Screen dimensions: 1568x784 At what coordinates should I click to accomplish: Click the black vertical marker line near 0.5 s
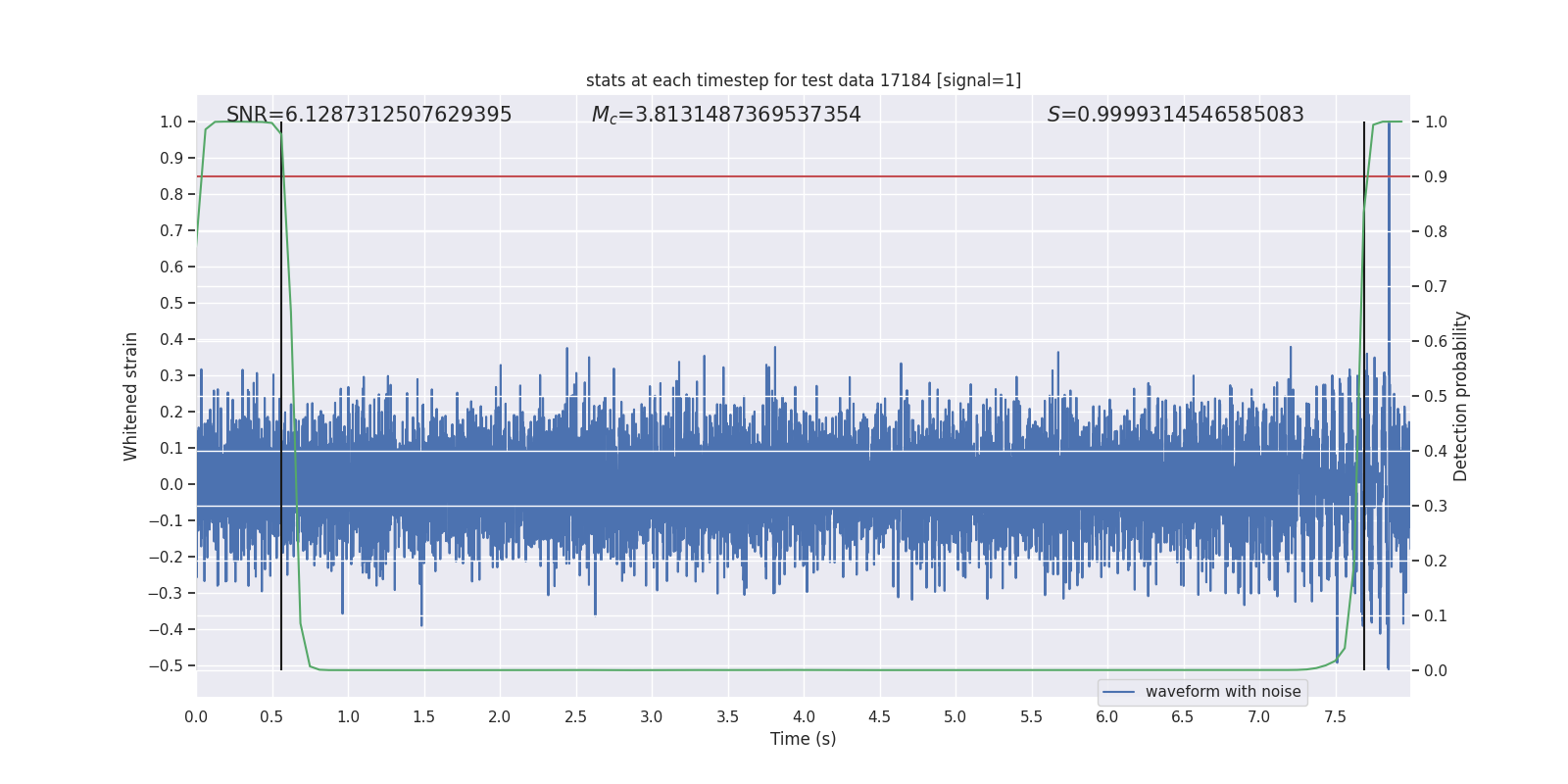click(281, 396)
